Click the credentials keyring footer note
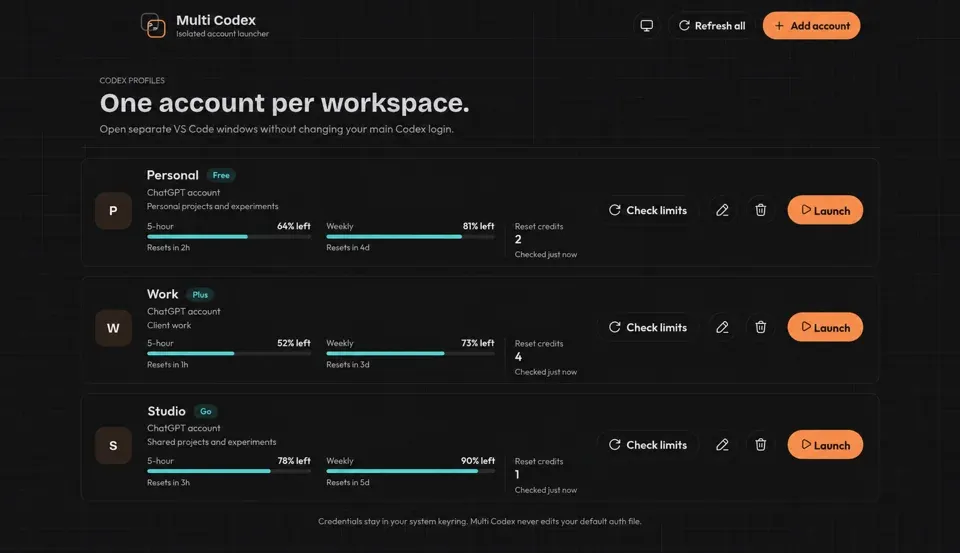Screen dimensions: 960x553 [479, 522]
